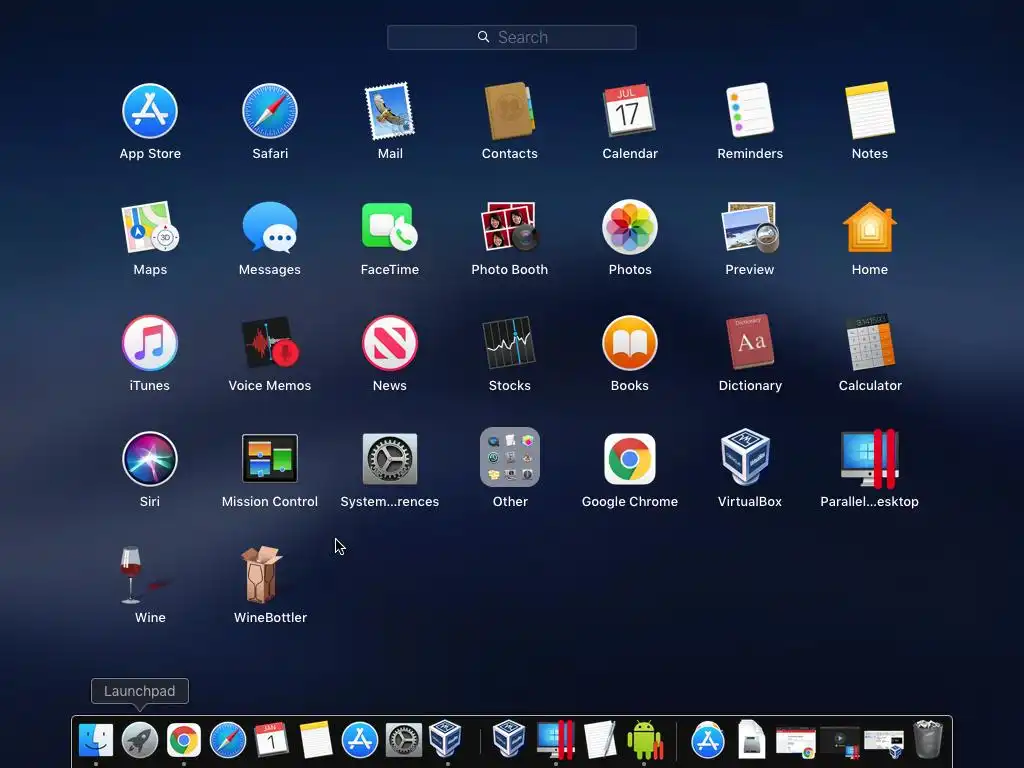Click the Launchpad rocket icon in the Dock
1024x768 pixels.
click(140, 741)
